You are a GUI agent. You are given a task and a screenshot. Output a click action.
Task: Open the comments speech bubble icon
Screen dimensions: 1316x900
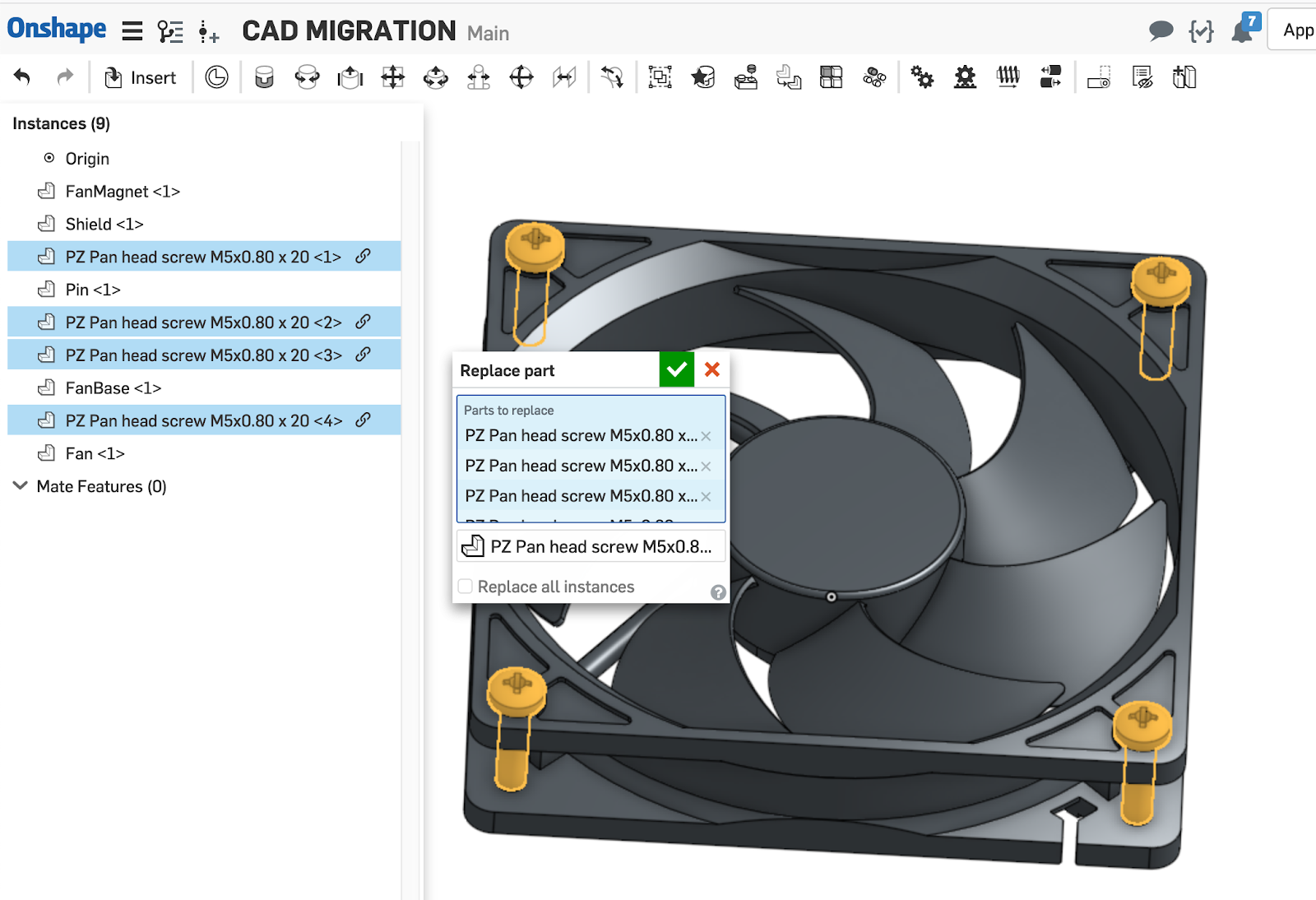click(x=1161, y=31)
